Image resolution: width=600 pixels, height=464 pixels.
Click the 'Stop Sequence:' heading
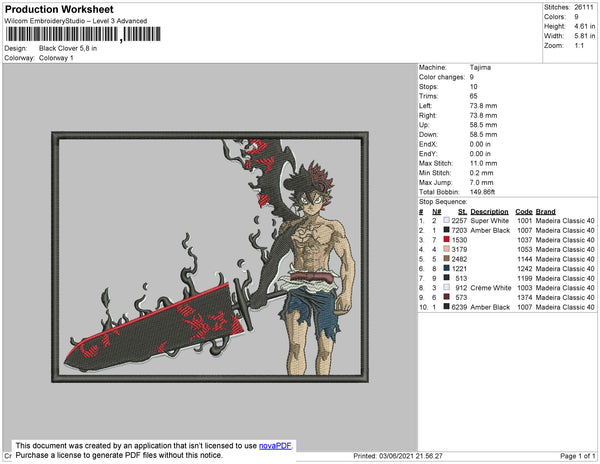(x=443, y=202)
